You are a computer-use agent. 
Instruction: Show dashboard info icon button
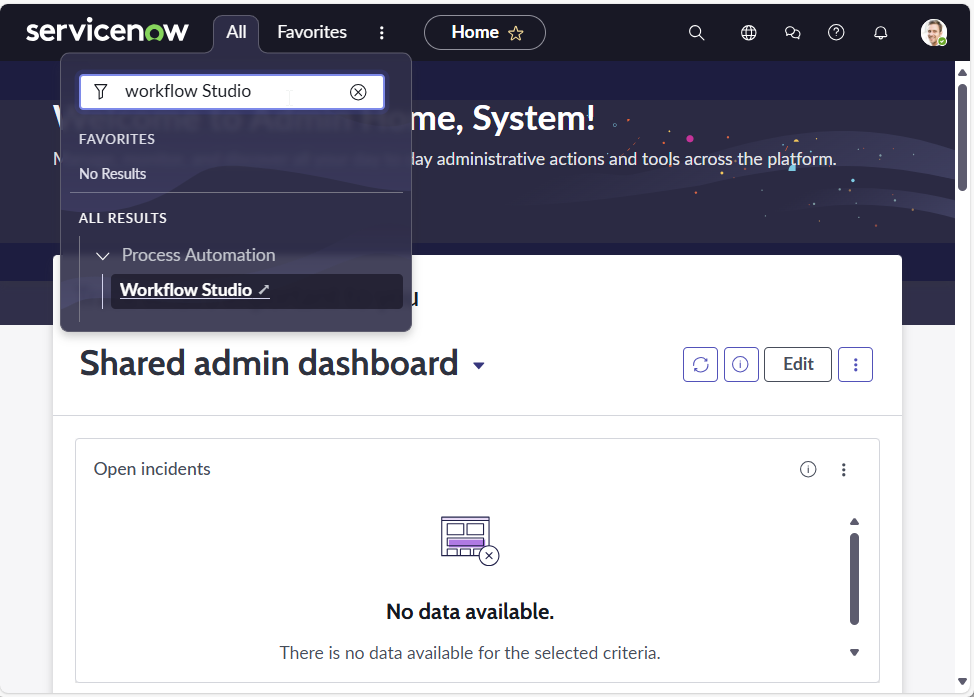pos(740,364)
